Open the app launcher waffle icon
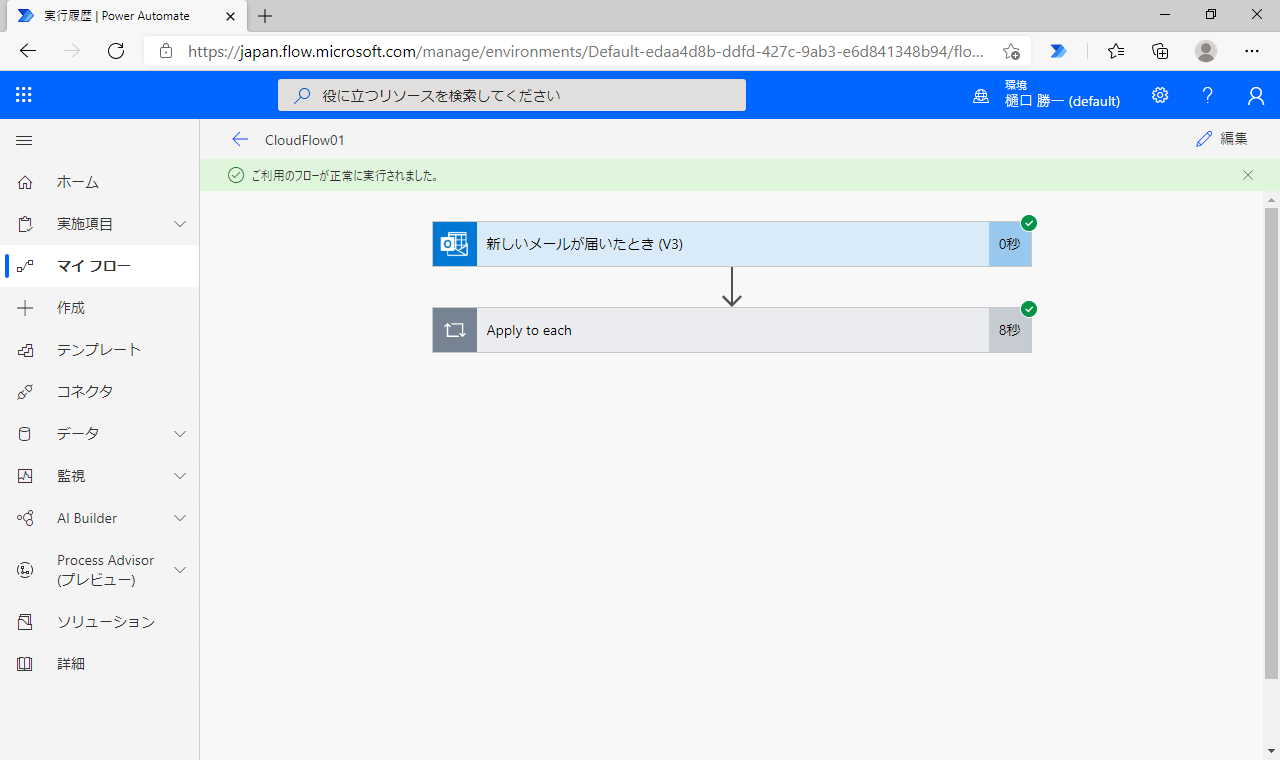The width and height of the screenshot is (1280, 760). pos(24,95)
